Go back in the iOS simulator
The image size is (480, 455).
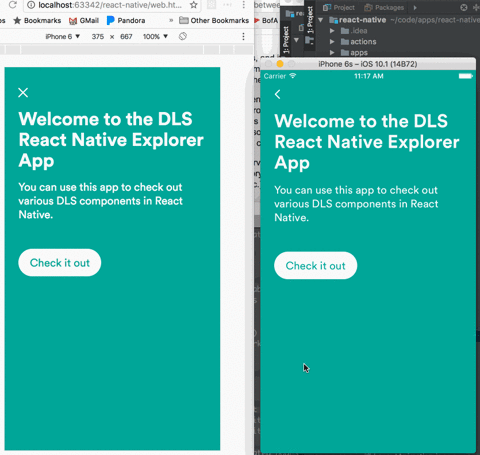click(x=277, y=94)
